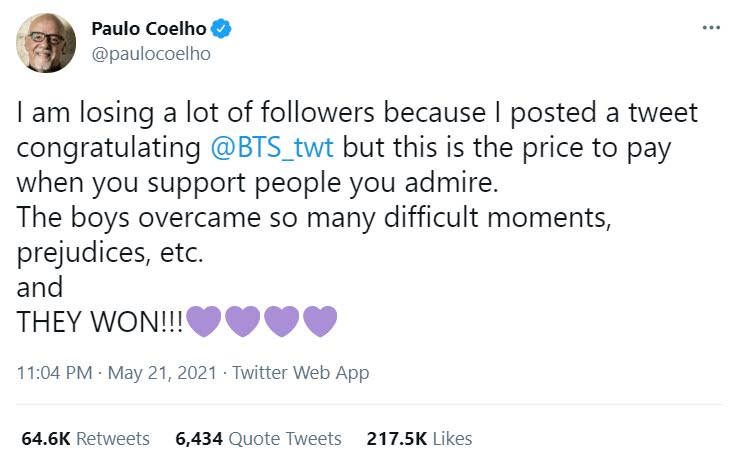Open Paulo Coelho's profile picture
This screenshot has width=742, height=464.
(44, 42)
